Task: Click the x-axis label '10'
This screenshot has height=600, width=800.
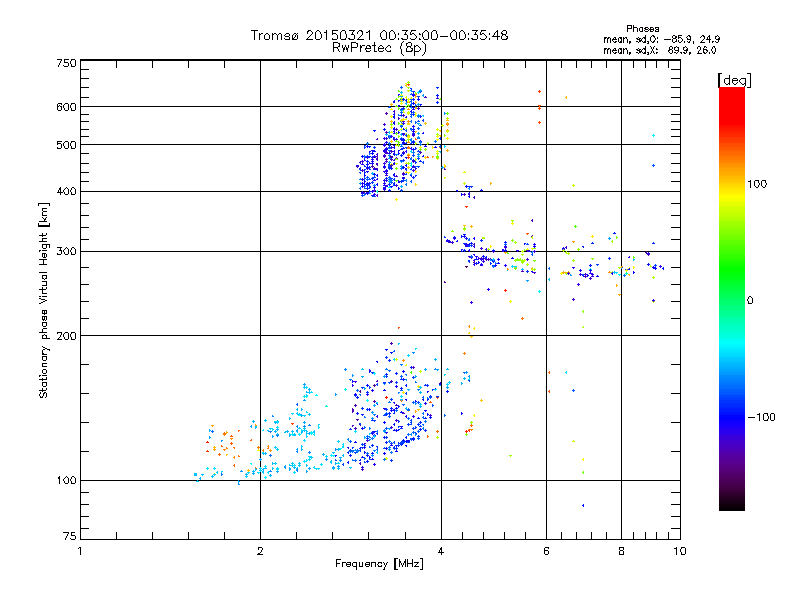Action: point(680,551)
